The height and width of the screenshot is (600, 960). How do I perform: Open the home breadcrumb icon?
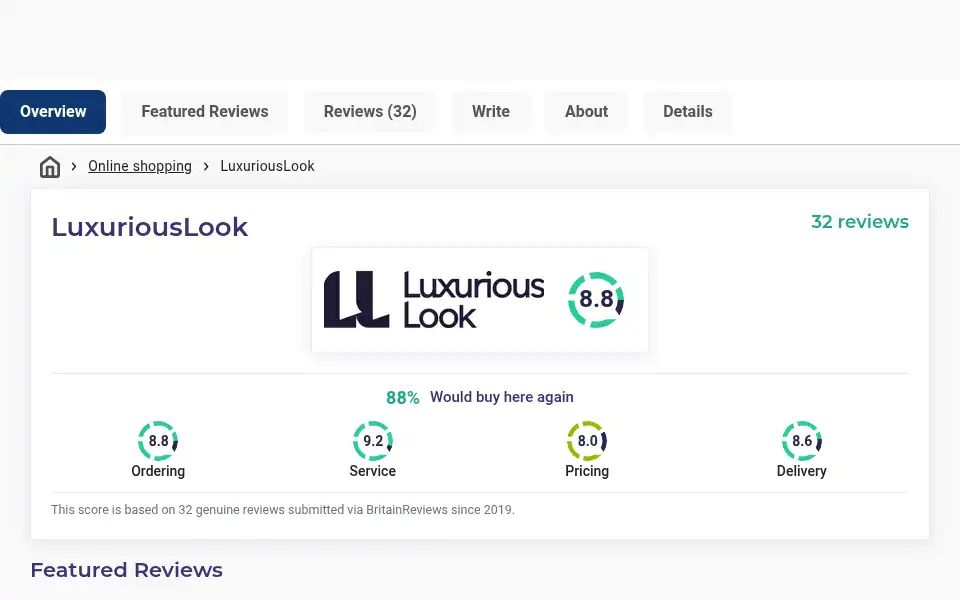coord(50,167)
